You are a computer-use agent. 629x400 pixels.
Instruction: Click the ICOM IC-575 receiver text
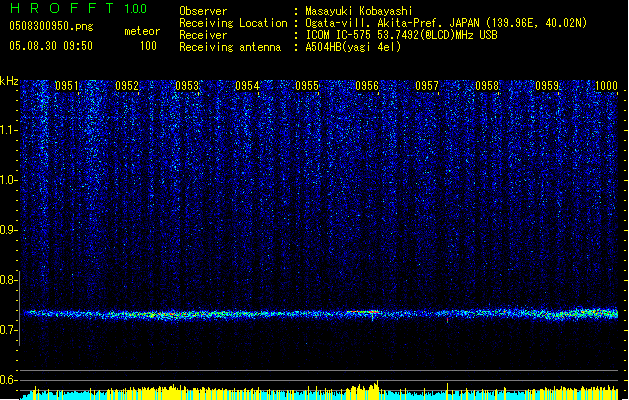pyautogui.click(x=402, y=35)
